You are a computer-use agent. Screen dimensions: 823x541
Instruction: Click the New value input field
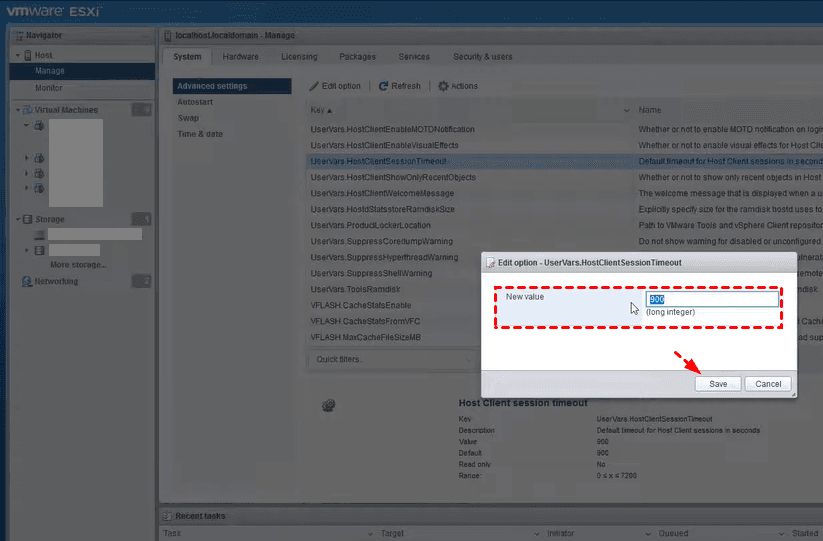(712, 299)
